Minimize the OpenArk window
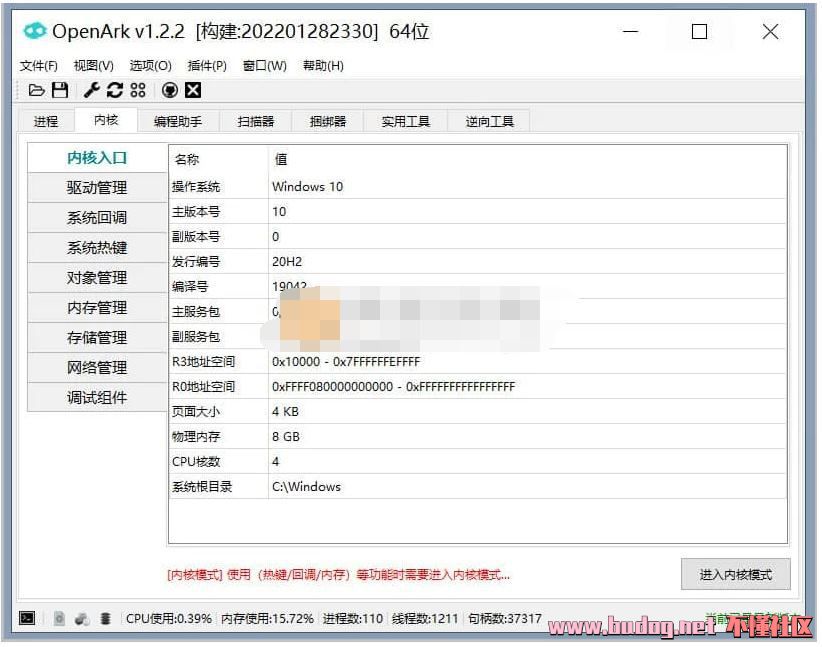This screenshot has width=822, height=647. pyautogui.click(x=630, y=31)
